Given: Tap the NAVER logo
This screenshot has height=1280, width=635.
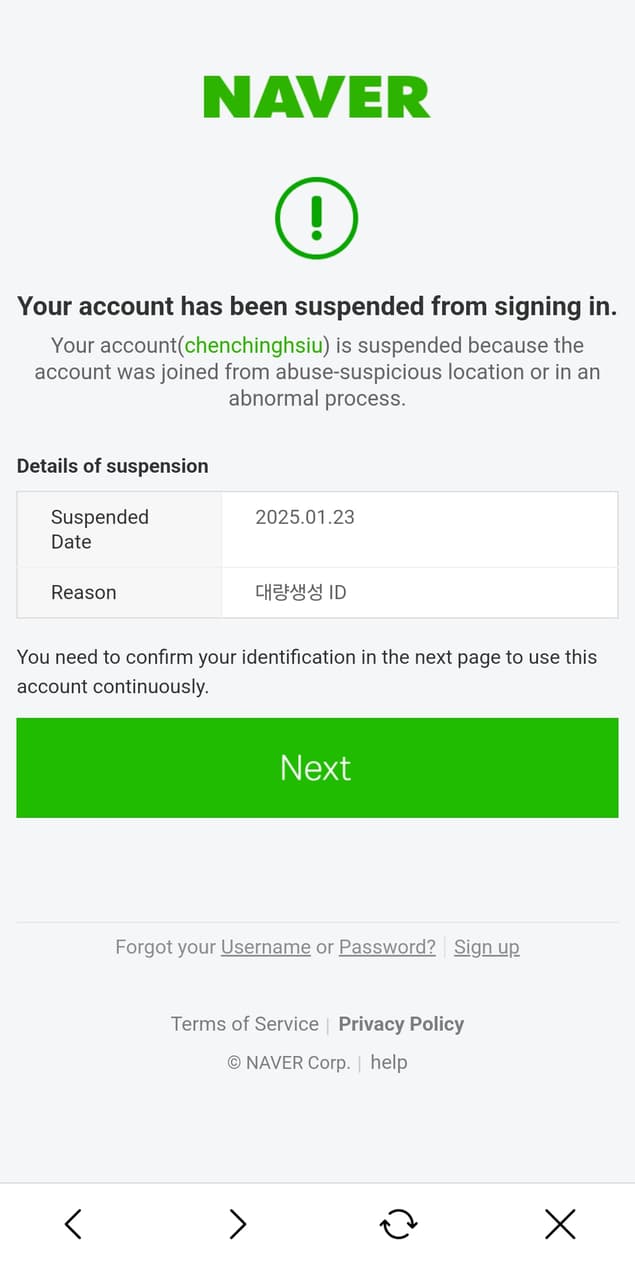Looking at the screenshot, I should pos(317,97).
